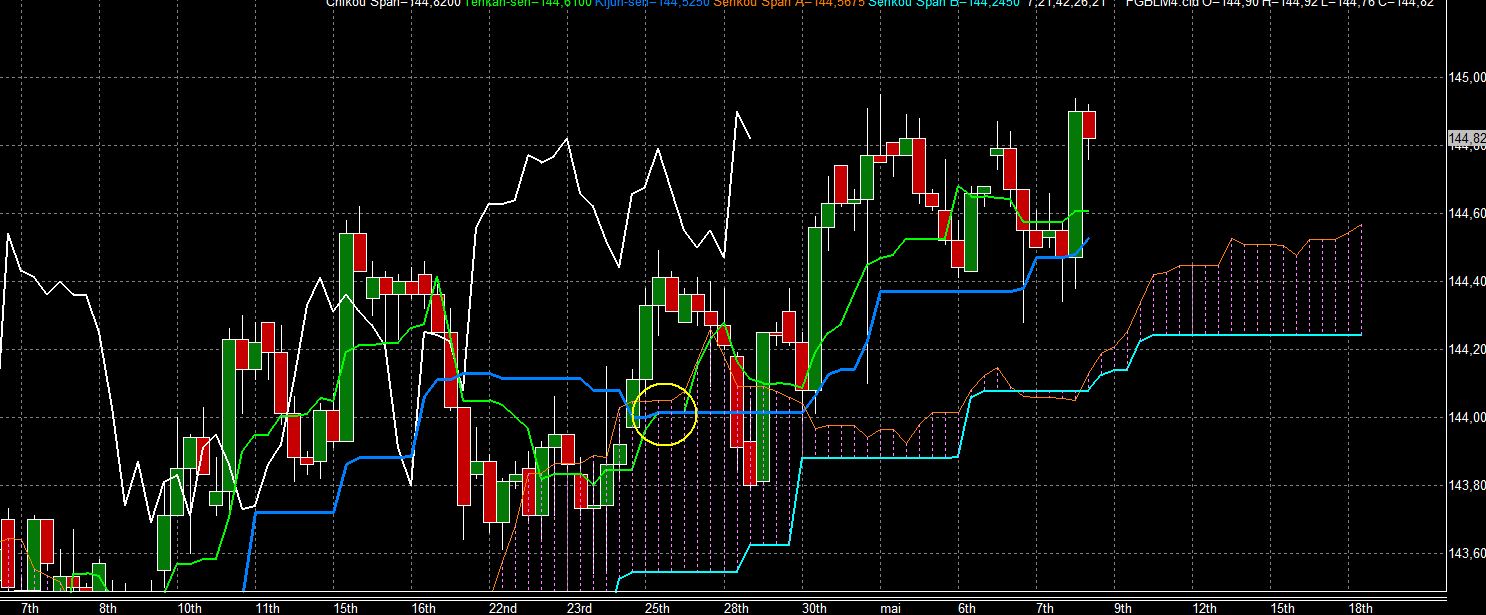Click the 25th date label
The image size is (1486, 615).
point(658,608)
